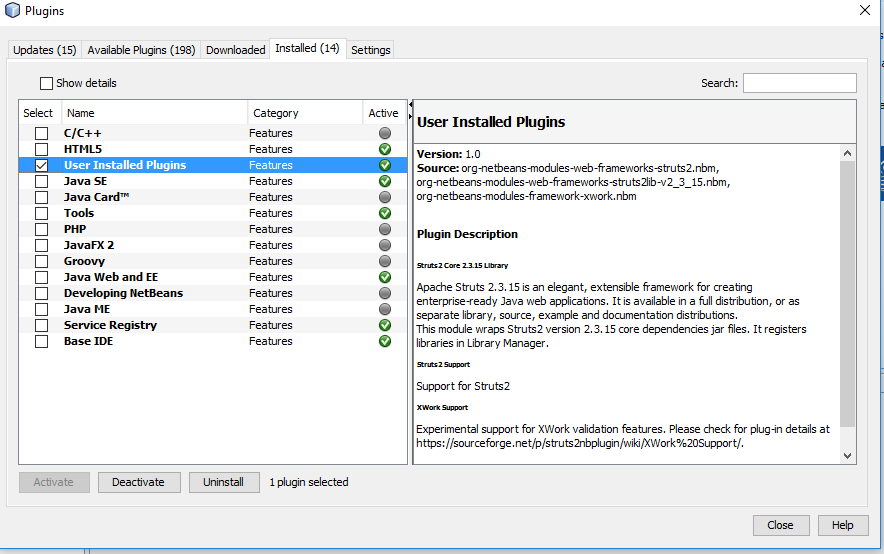Image resolution: width=884 pixels, height=554 pixels.
Task: Click description scrollbar up arrow
Action: click(847, 153)
